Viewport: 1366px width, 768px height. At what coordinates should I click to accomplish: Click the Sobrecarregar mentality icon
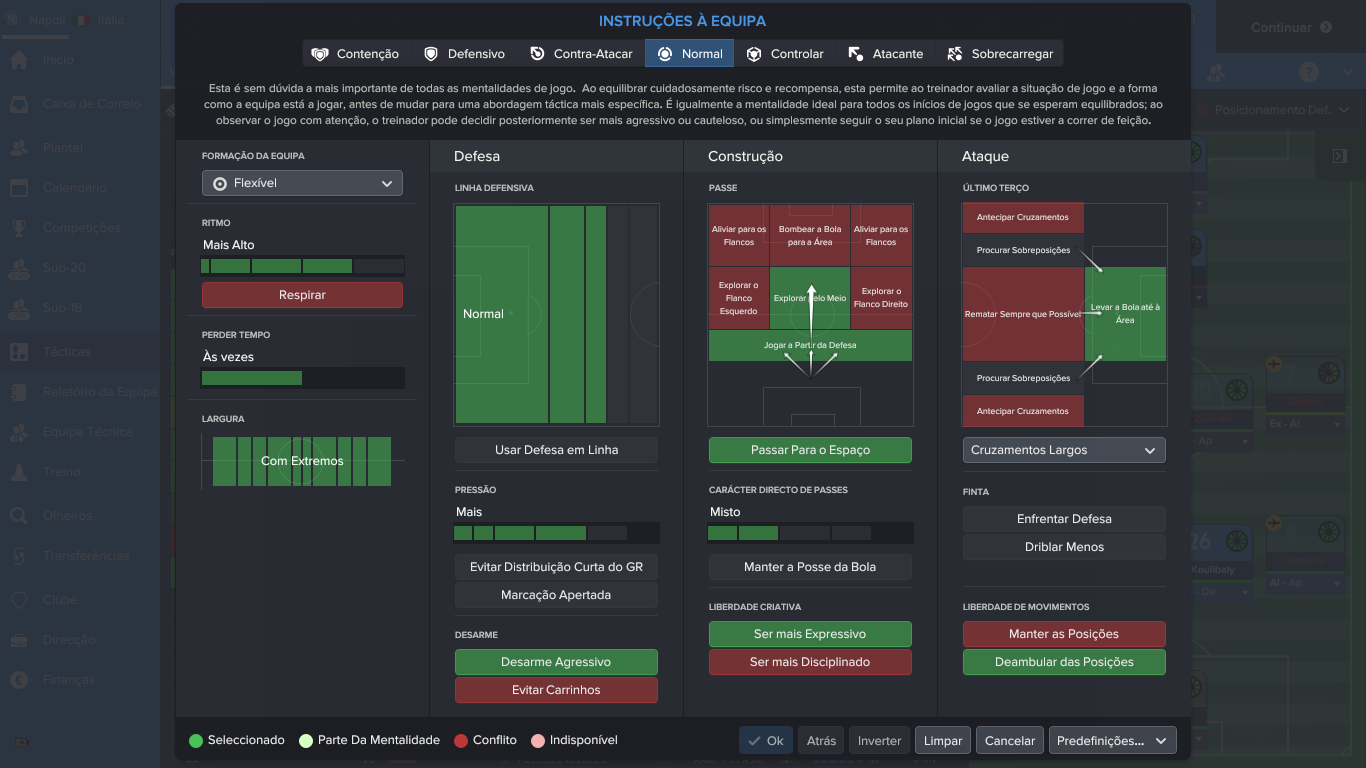954,54
